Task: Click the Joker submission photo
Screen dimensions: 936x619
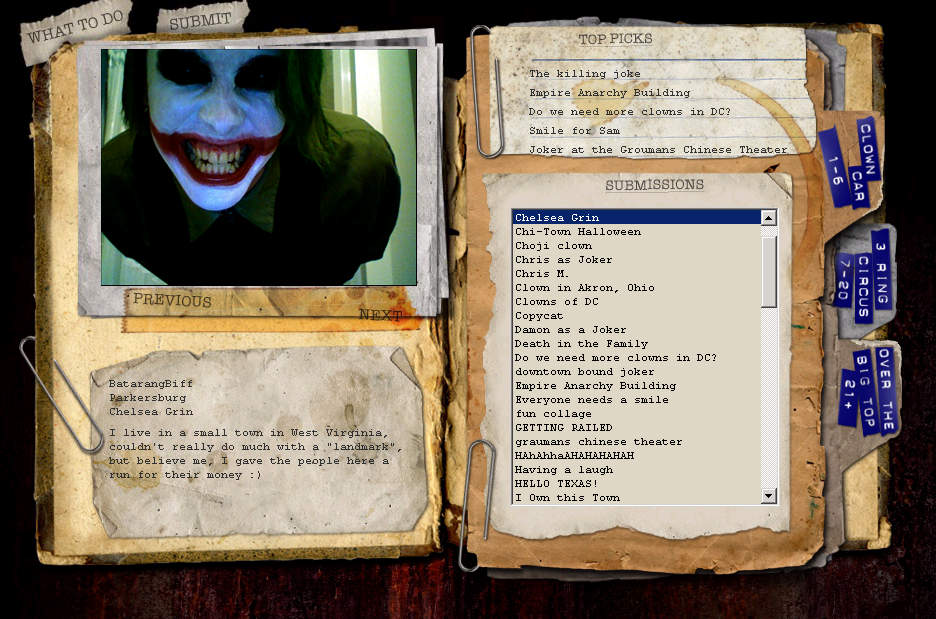Action: click(x=258, y=167)
